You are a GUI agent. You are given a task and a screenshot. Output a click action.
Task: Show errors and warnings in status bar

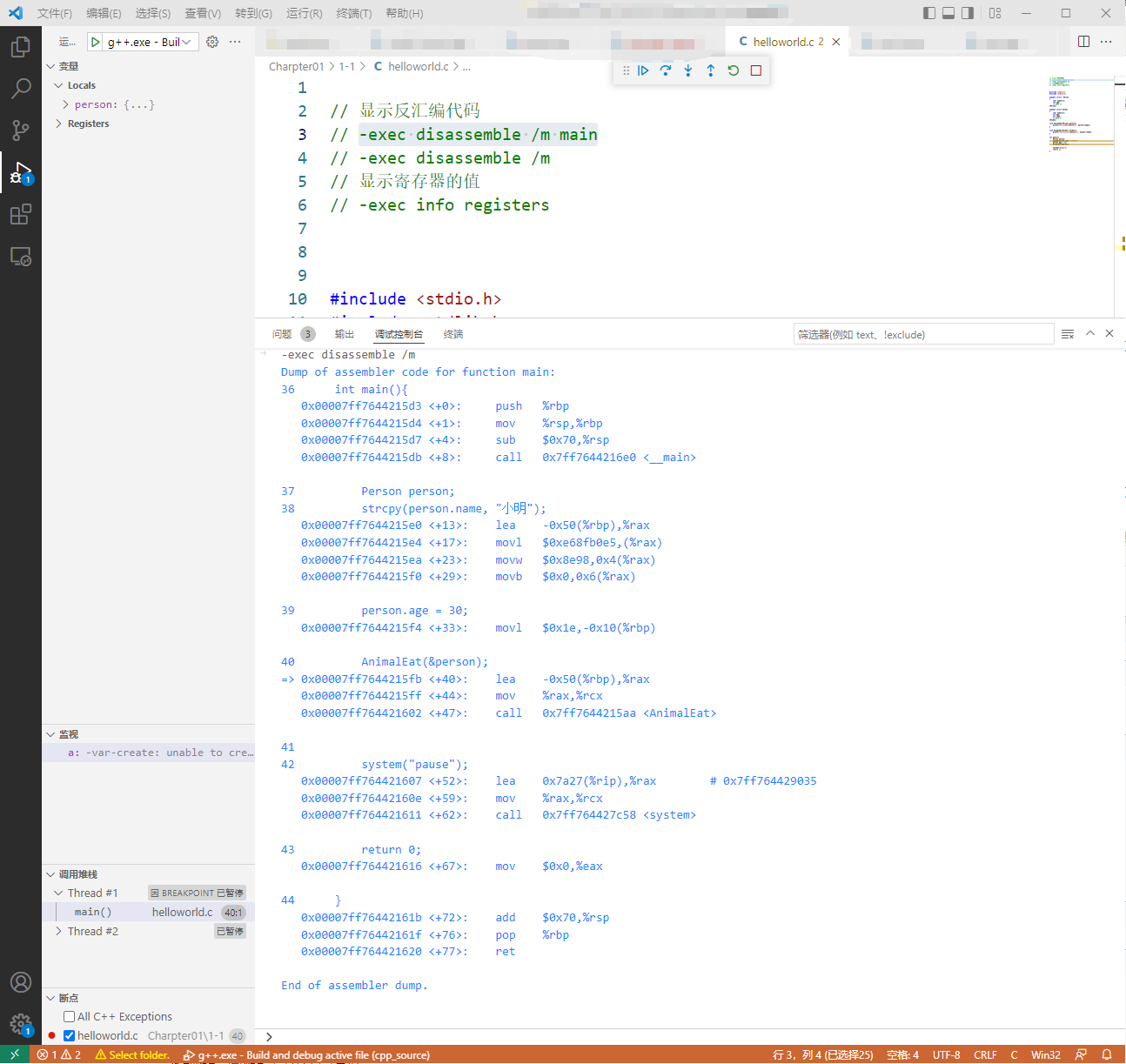(x=59, y=1054)
